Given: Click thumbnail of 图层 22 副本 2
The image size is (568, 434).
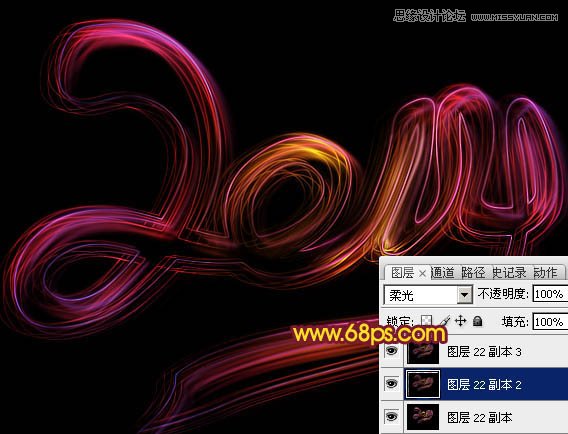Looking at the screenshot, I should 423,384.
